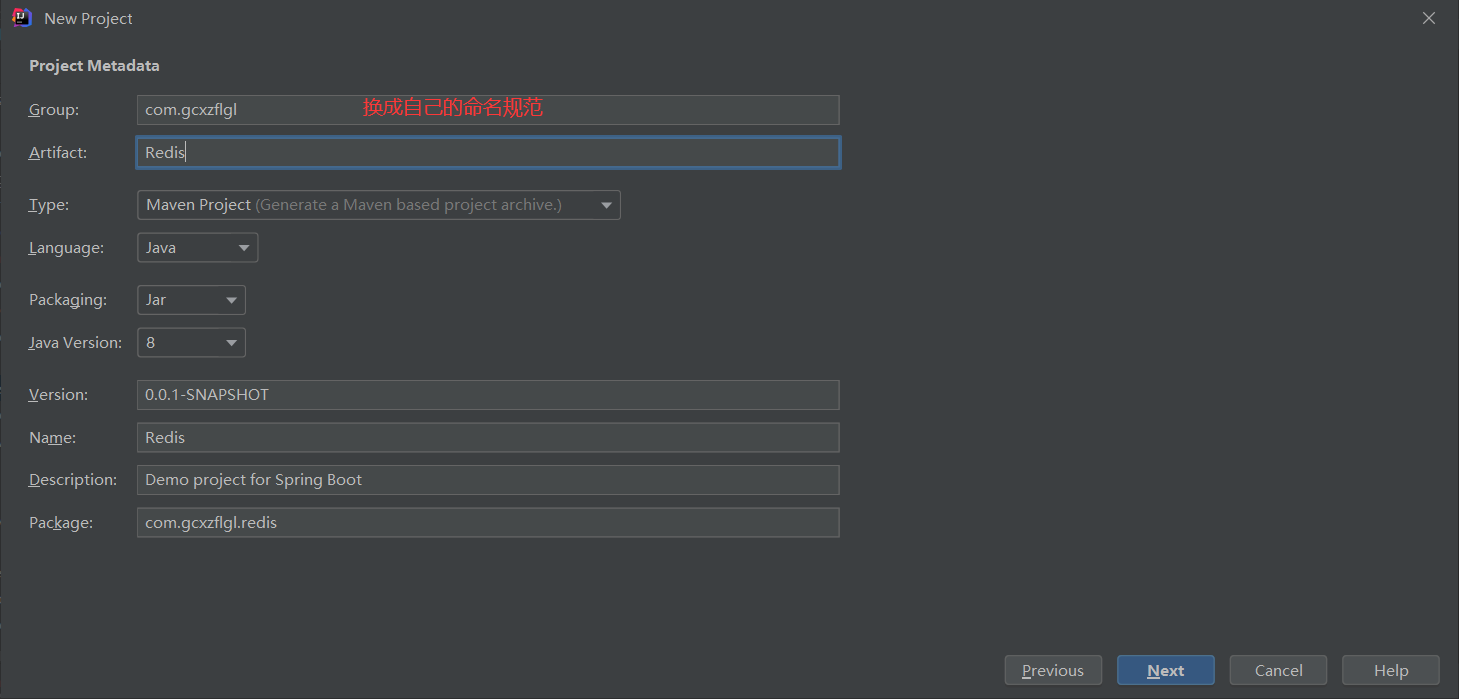
Task: Click the Version field with 0.0.1-SNAPSHOT
Action: point(488,395)
